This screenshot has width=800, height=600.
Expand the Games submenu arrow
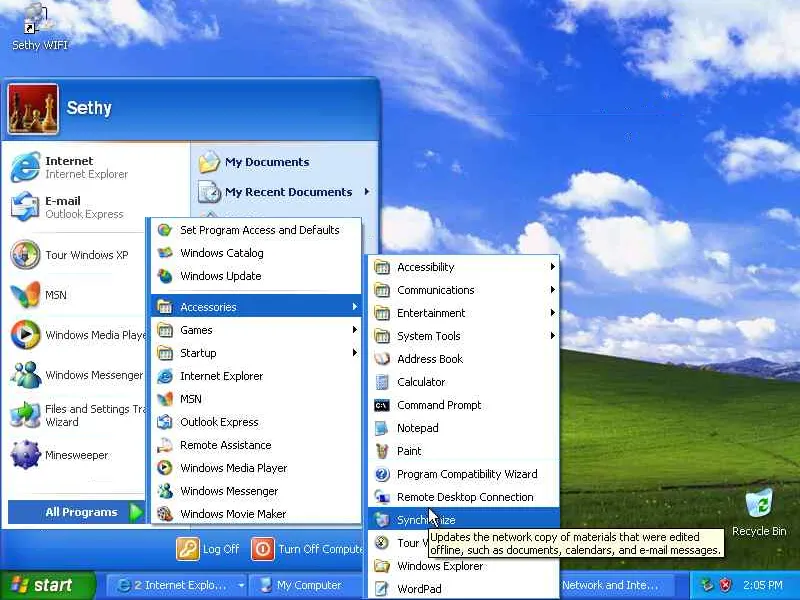tap(355, 330)
